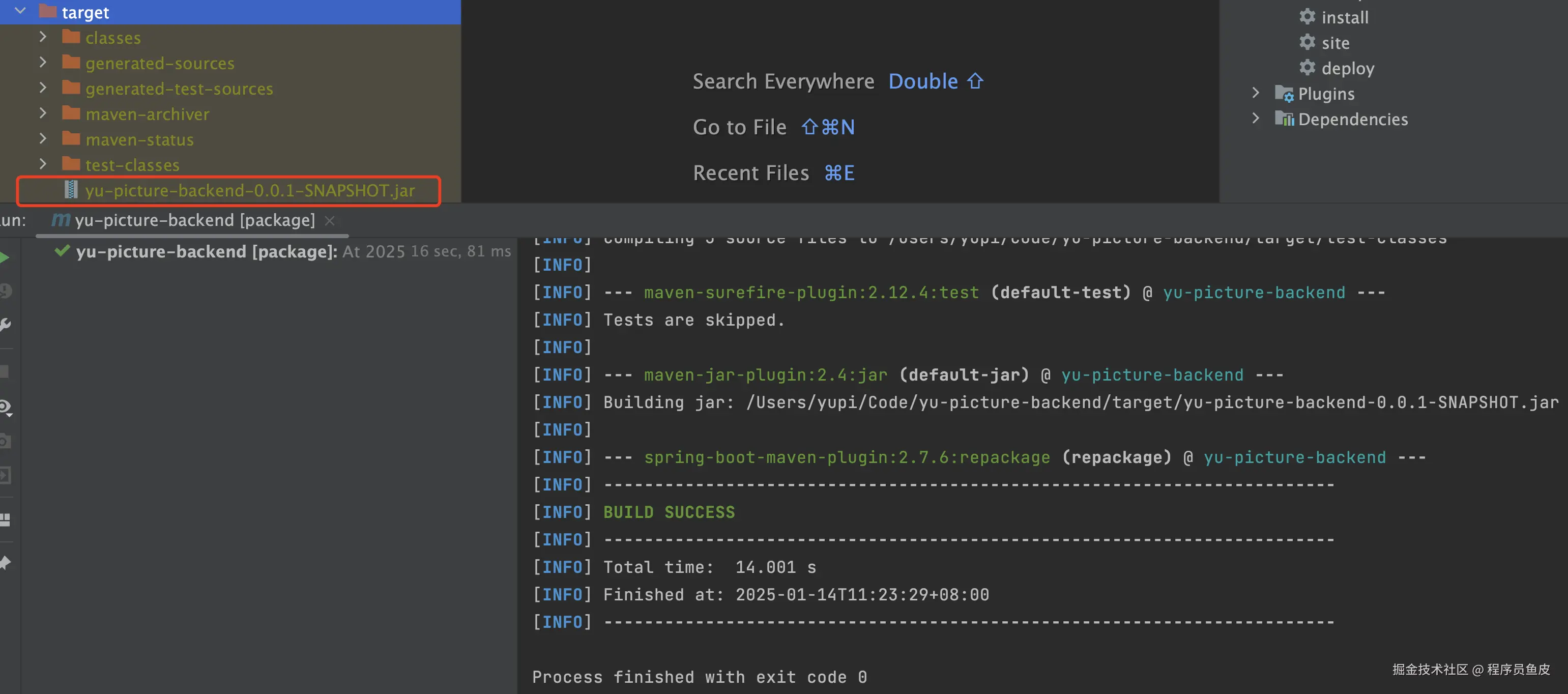
Task: Click the eye view-options icon
Action: [5, 407]
